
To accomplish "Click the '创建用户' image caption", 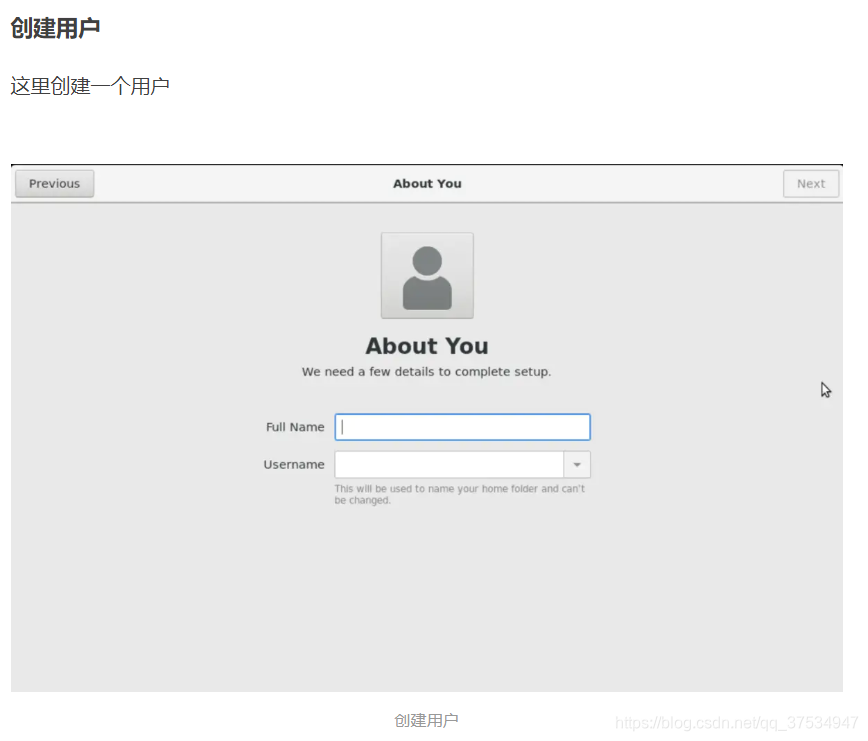I will point(426,721).
